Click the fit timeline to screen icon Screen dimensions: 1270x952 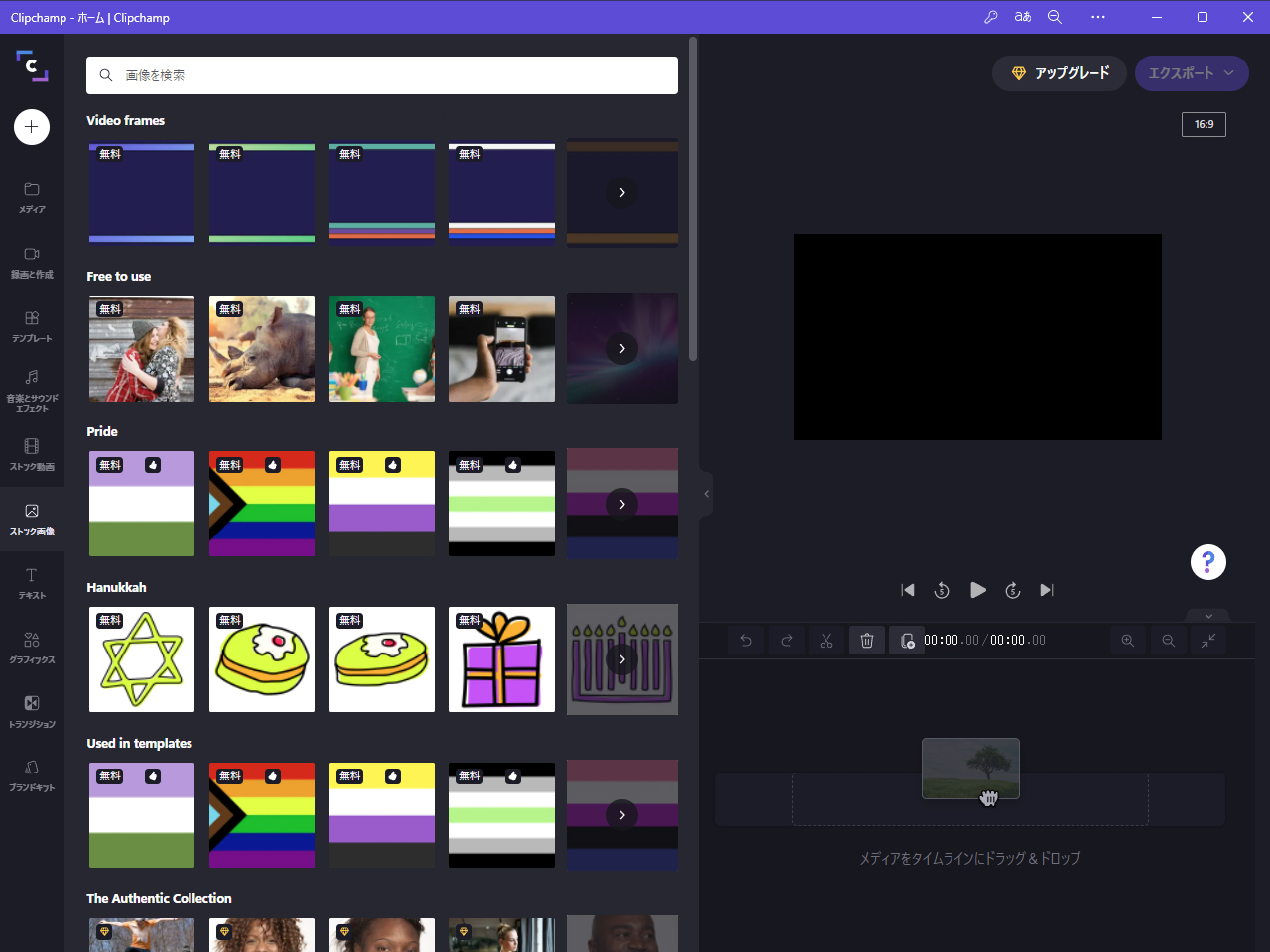1208,641
